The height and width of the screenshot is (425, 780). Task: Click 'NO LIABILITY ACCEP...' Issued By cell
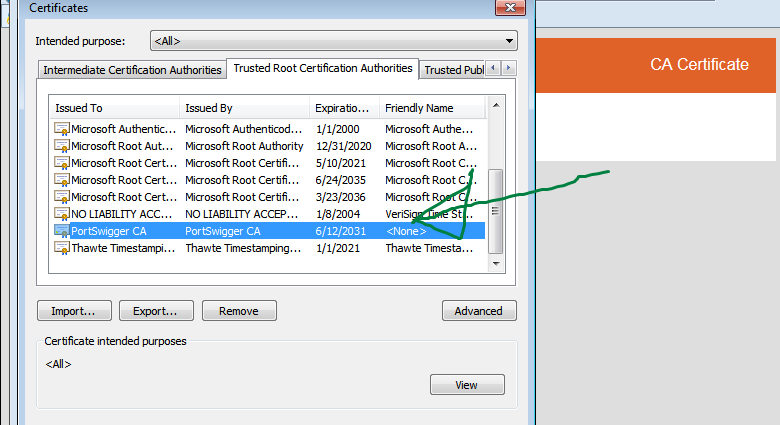[241, 214]
